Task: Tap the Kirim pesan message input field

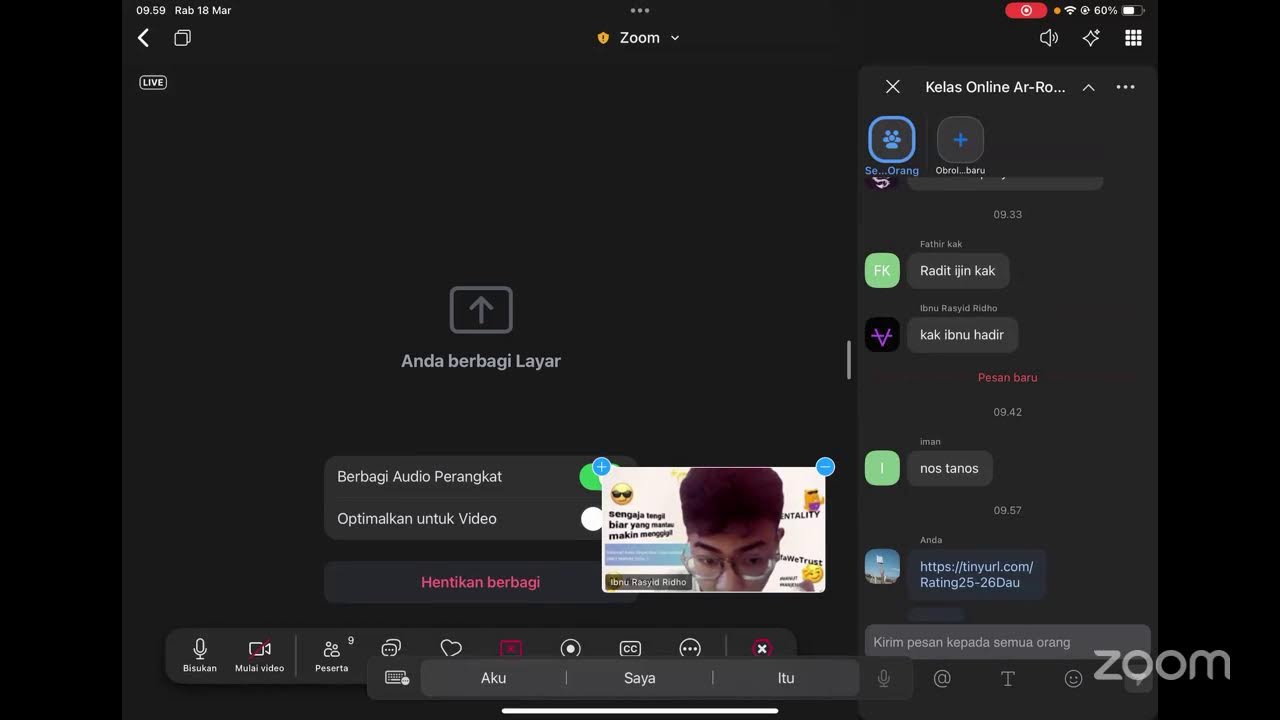Action: (x=1008, y=642)
